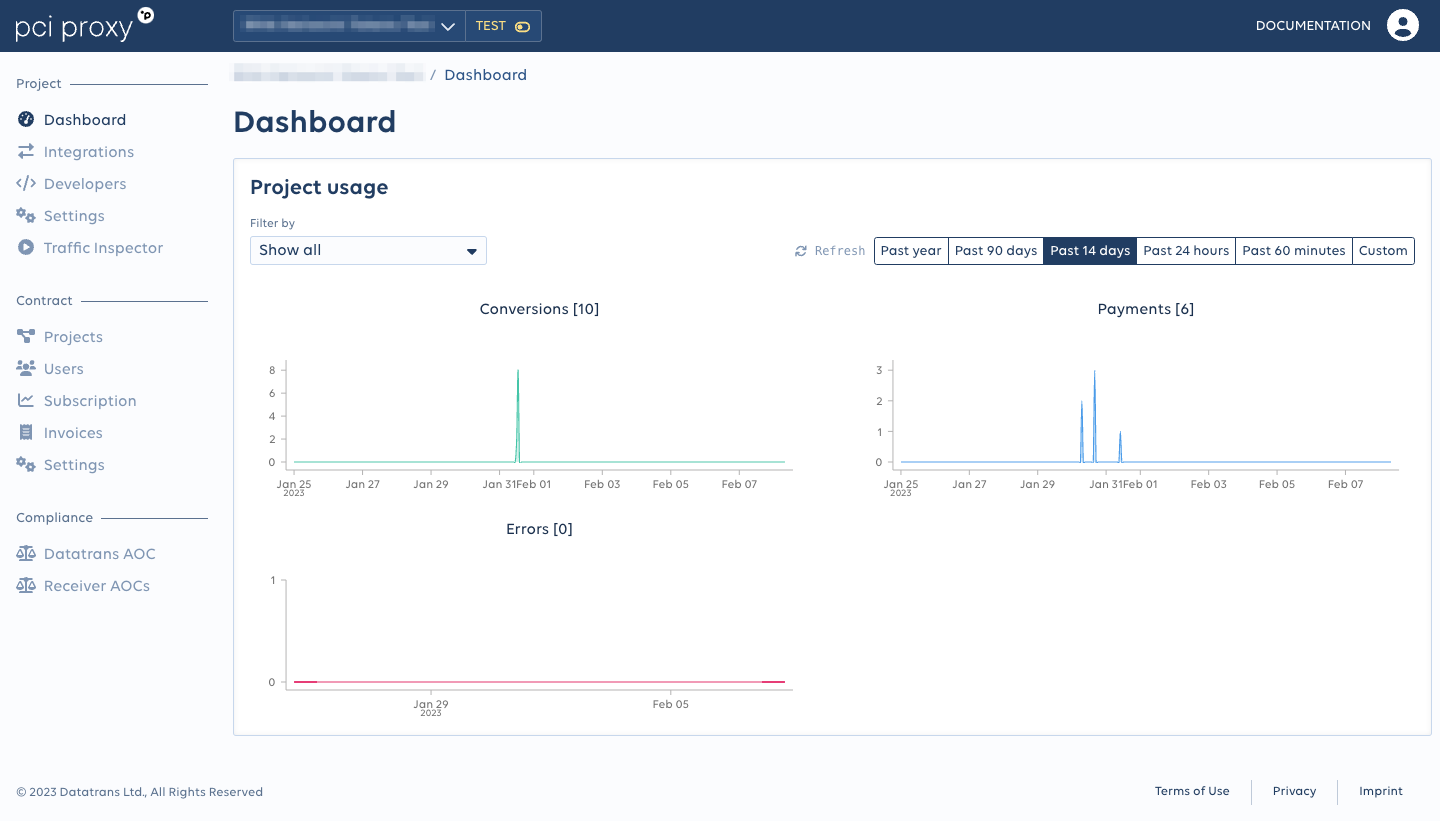Screen dimensions: 1440x821
Task: Open the Integrations sidebar item
Action: [89, 152]
